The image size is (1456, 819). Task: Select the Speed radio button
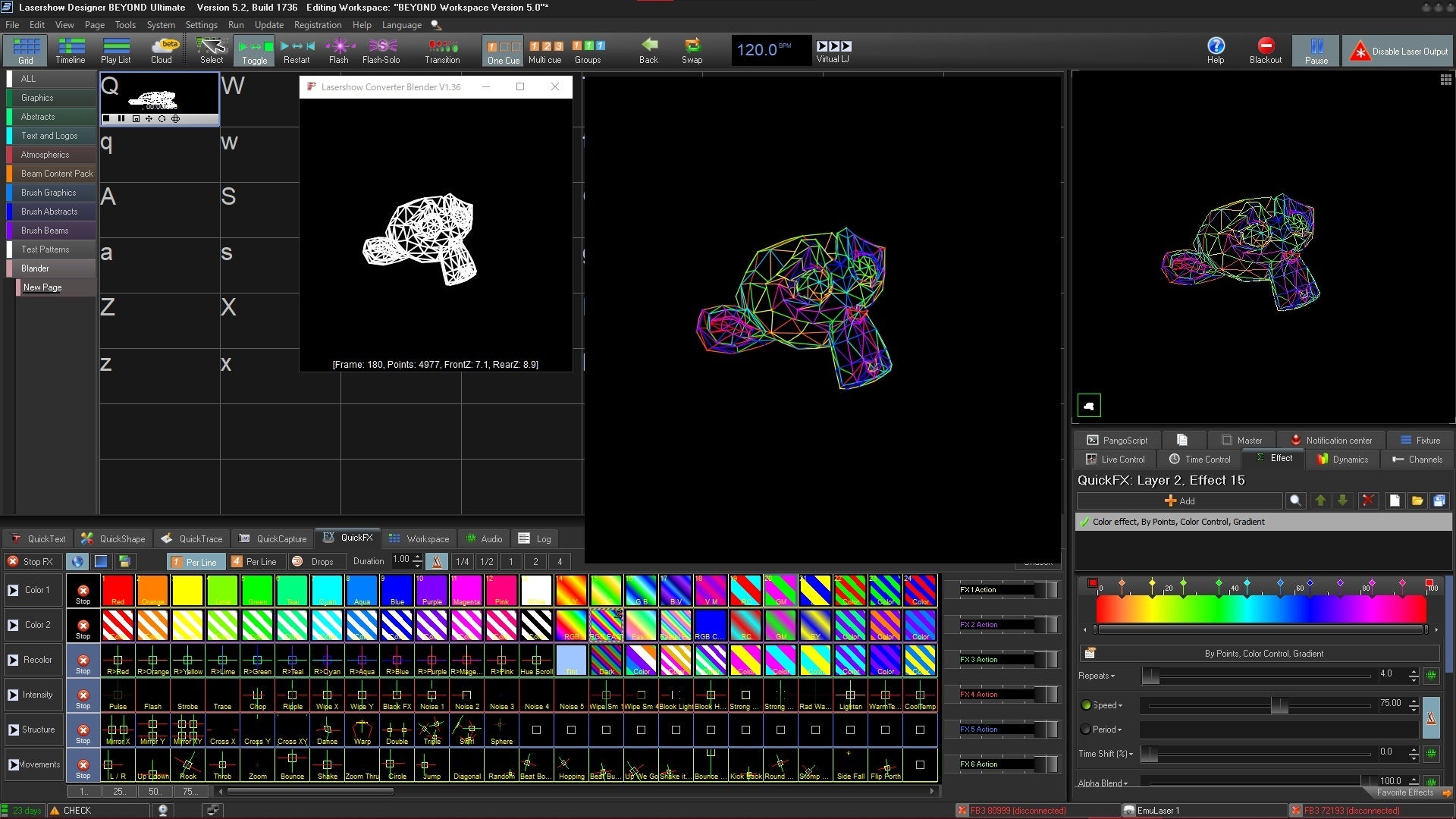[1085, 705]
